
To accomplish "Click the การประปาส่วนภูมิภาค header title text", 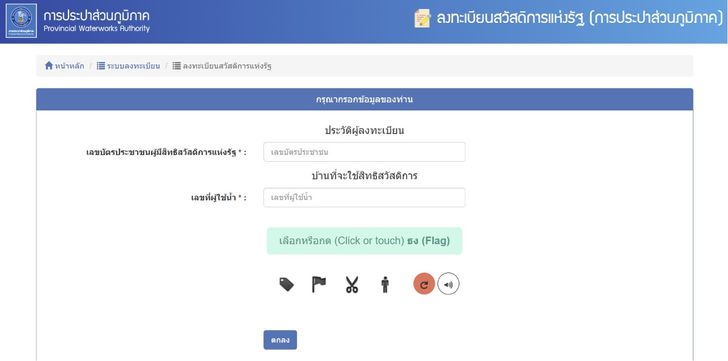I will 97,16.
